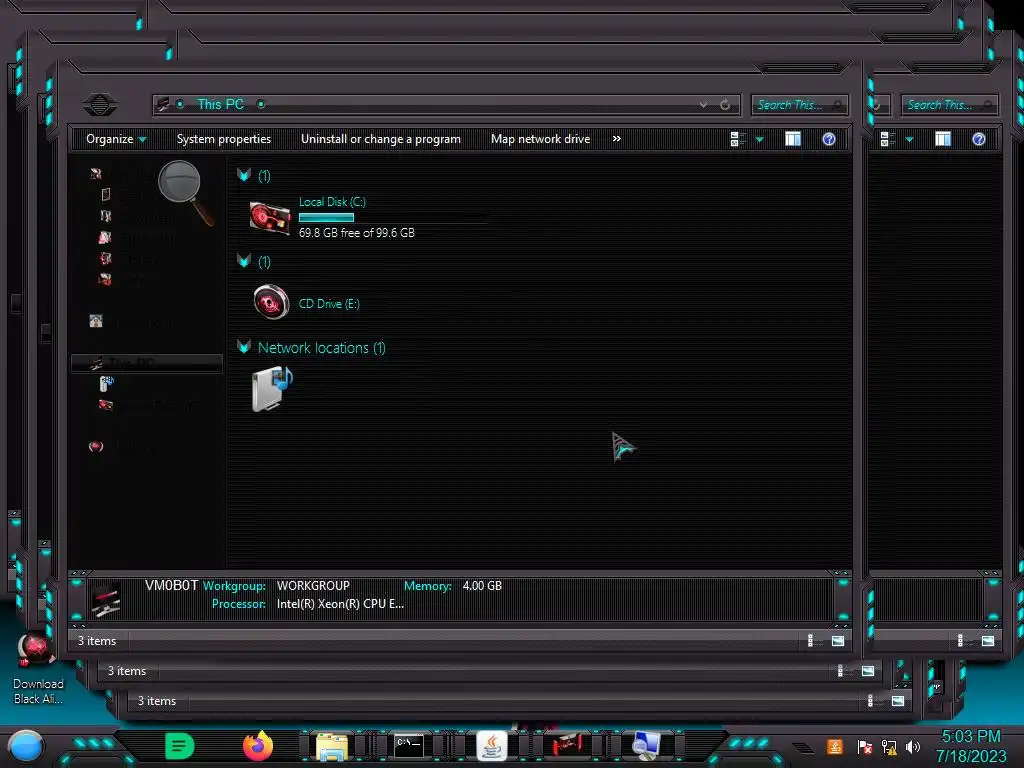Open the view options dropdown arrow in front window

pyautogui.click(x=760, y=140)
